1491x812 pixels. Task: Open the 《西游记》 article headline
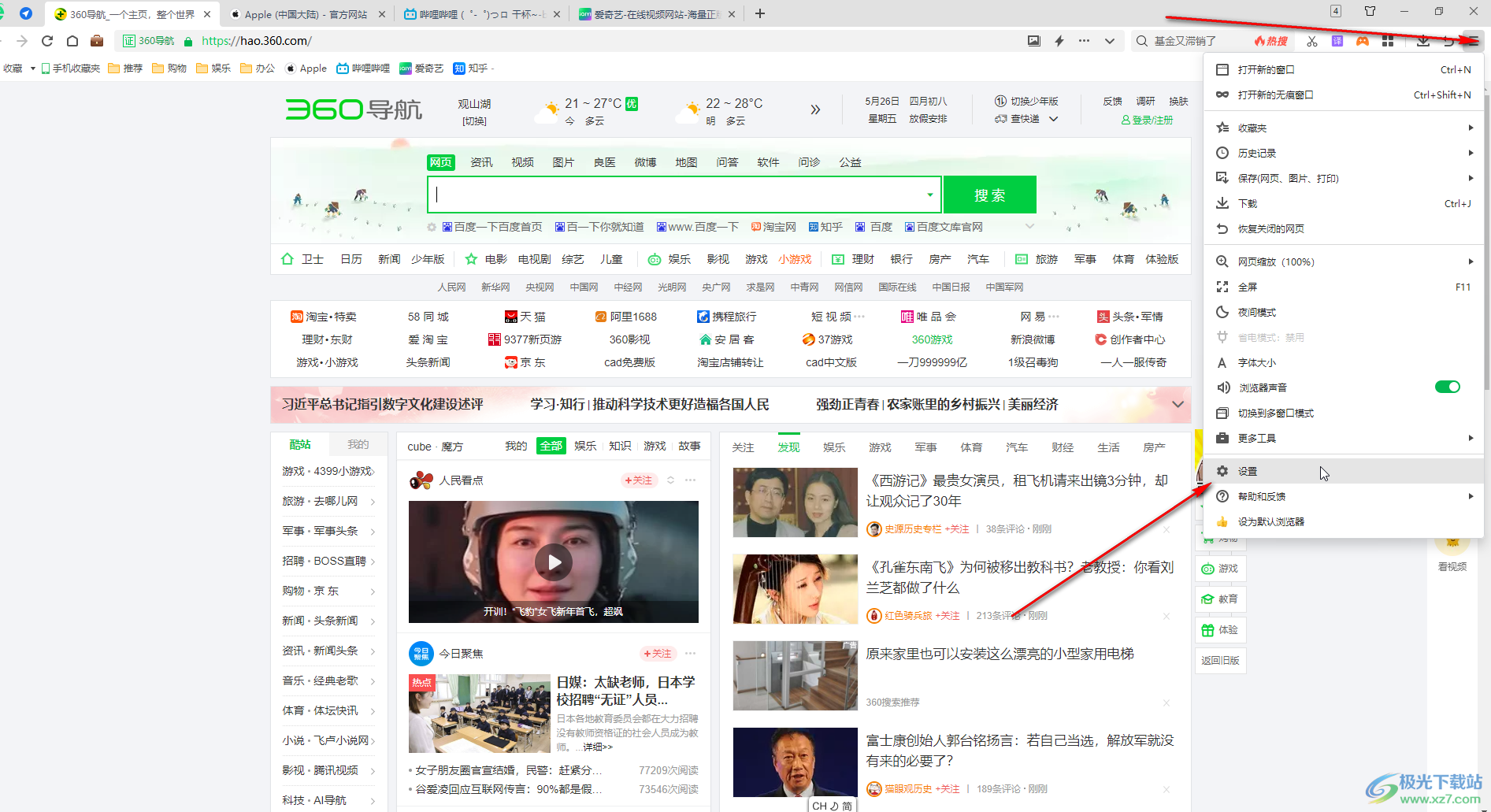pos(1017,490)
